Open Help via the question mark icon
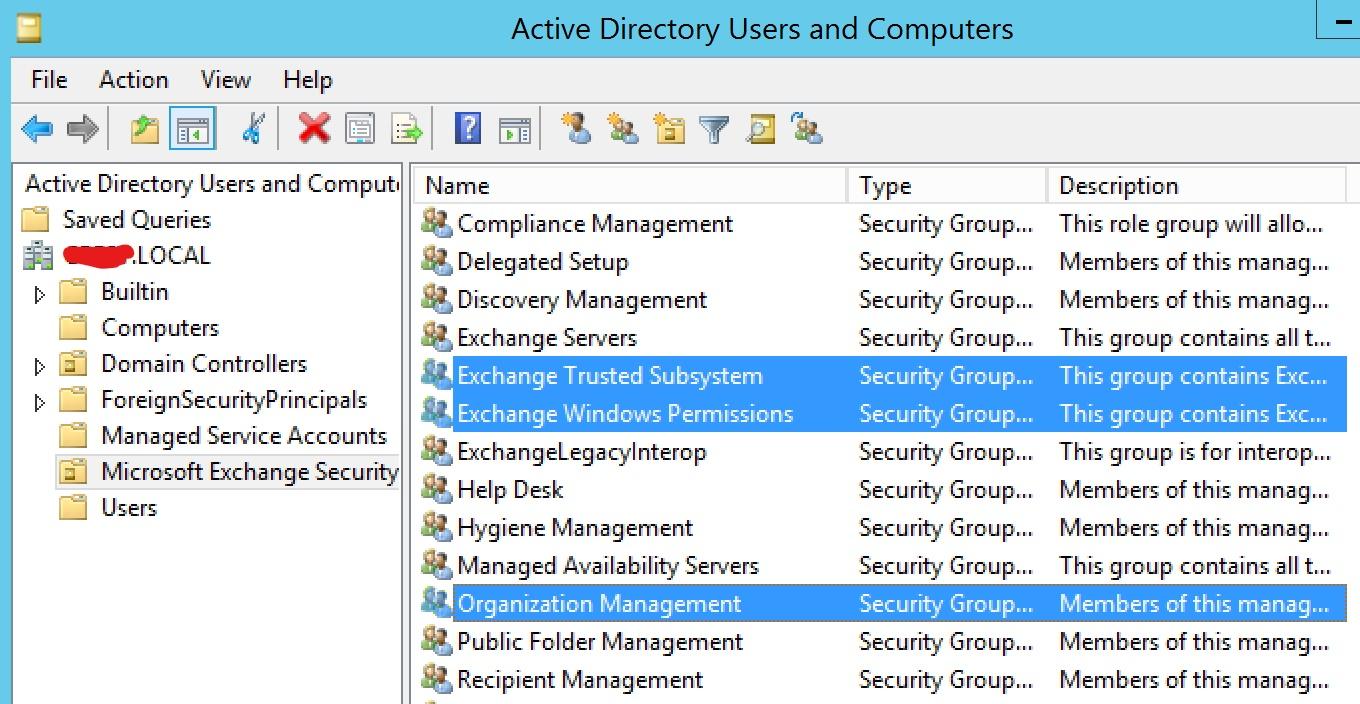 click(x=466, y=128)
